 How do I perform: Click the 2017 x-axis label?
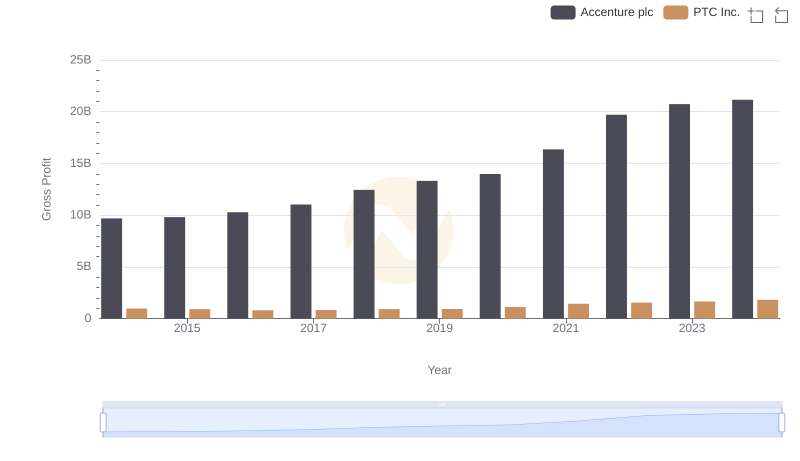pos(313,328)
